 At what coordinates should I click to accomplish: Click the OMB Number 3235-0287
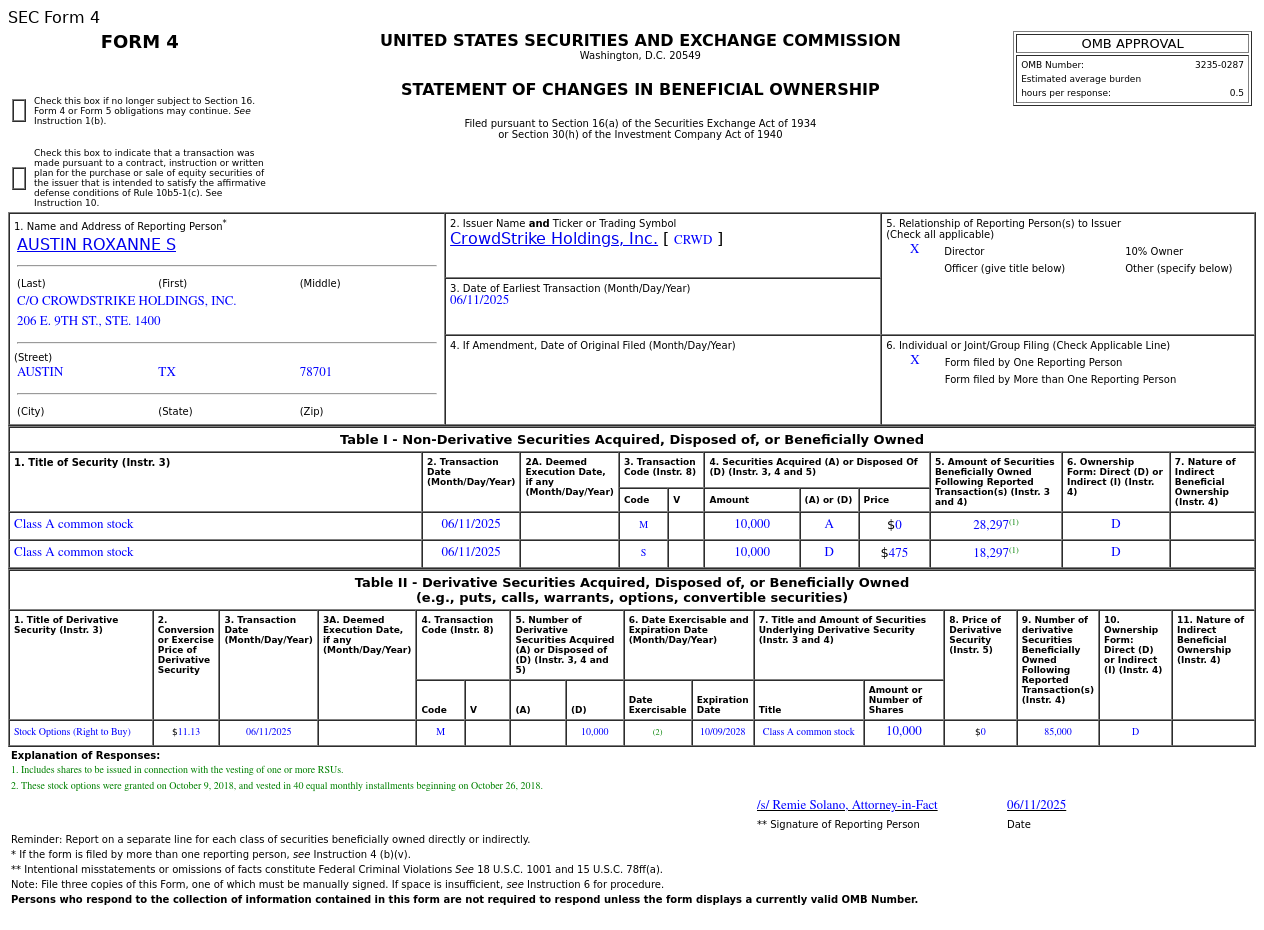pos(1219,65)
